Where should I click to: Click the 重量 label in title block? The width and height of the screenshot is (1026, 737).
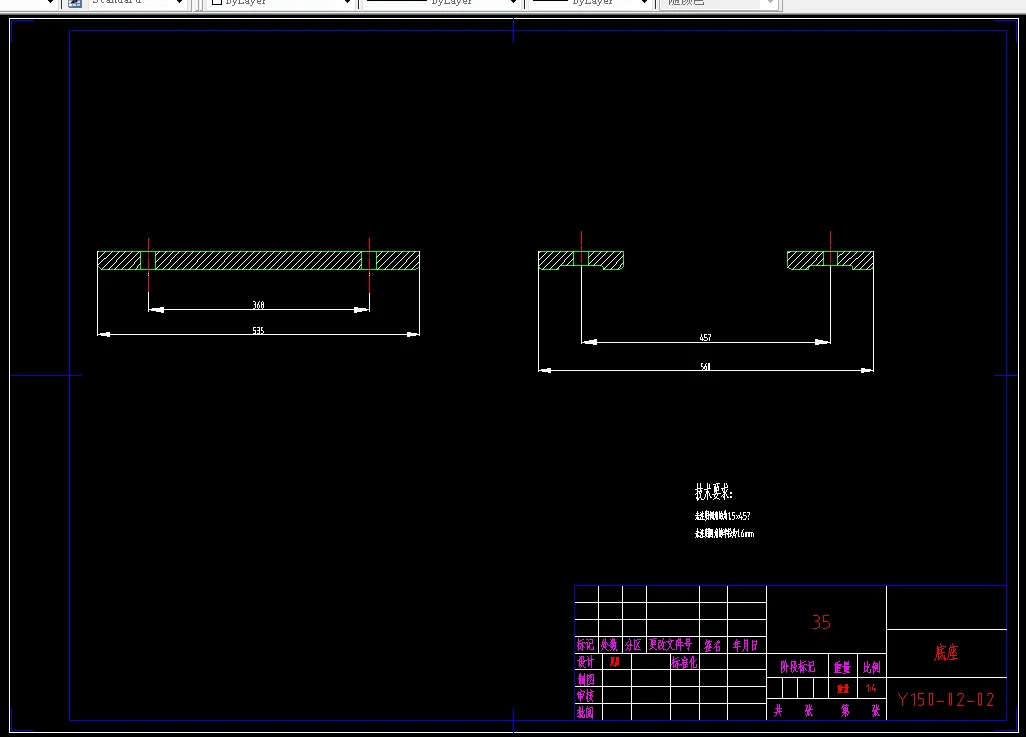tap(842, 668)
